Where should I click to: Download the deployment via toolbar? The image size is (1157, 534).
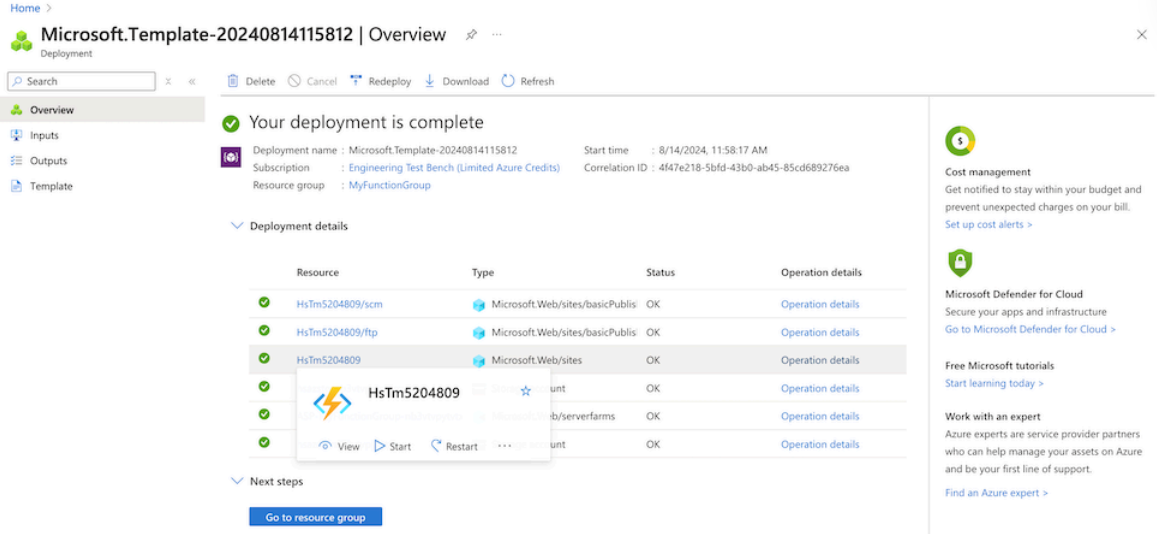(x=457, y=81)
